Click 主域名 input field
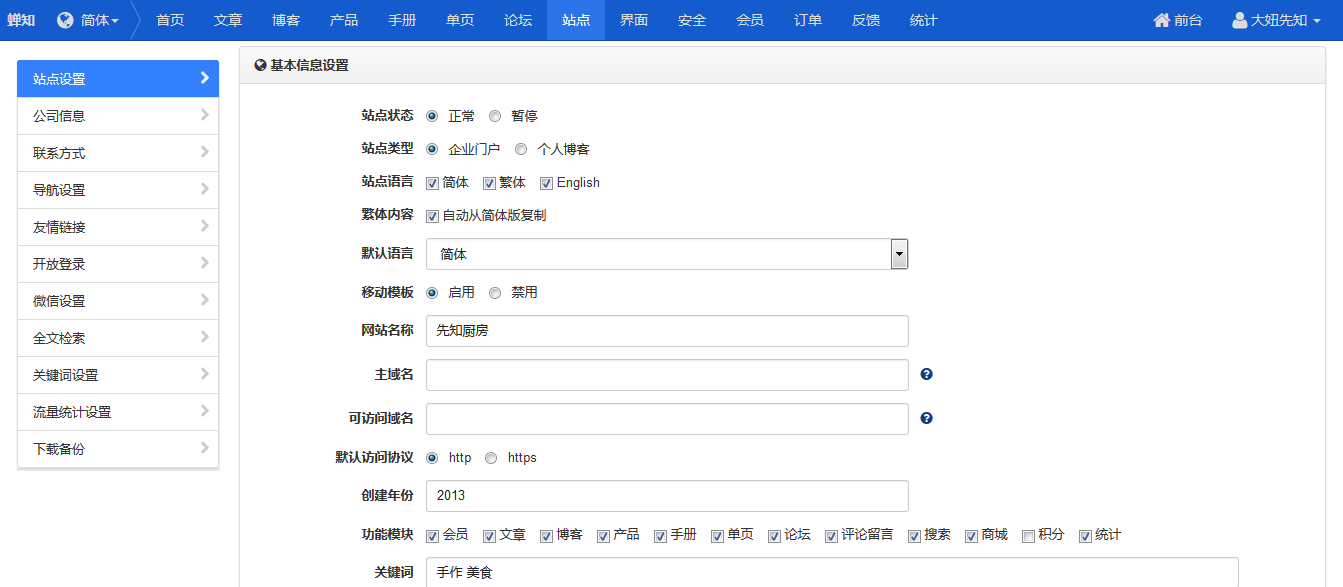The image size is (1343, 587). pos(667,375)
